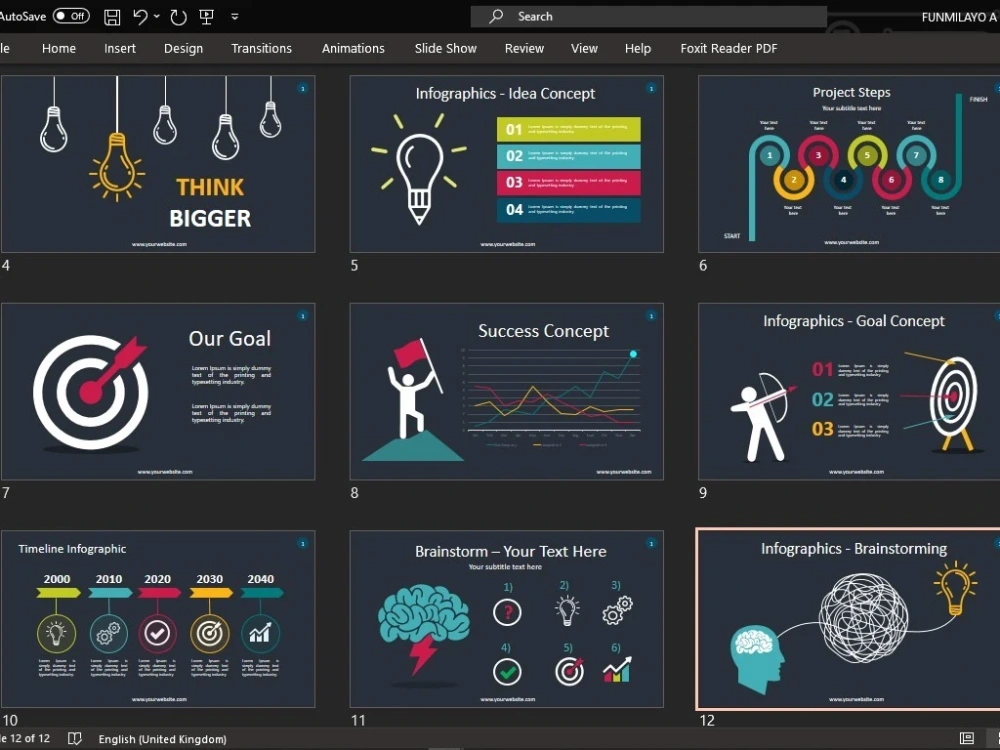Select the Success Concept slide thumbnail
1000x750 pixels.
[x=506, y=392]
